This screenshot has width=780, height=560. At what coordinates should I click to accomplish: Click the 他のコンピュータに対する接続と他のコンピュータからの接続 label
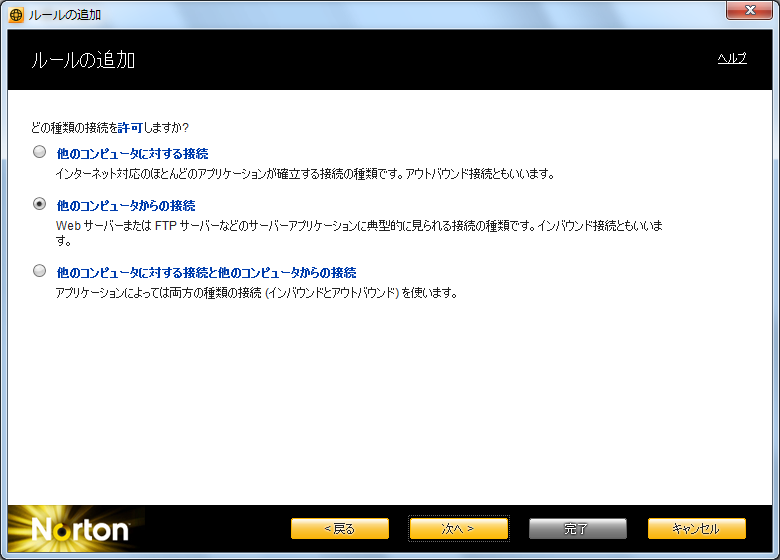tap(206, 272)
